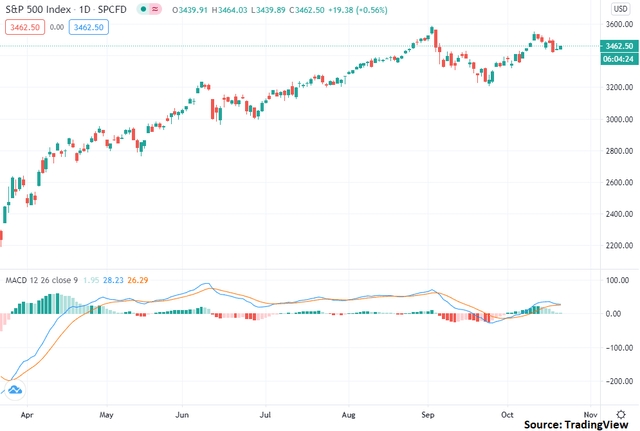Click the low value L3439.89
Image resolution: width=640 pixels, height=431 pixels.
point(268,10)
